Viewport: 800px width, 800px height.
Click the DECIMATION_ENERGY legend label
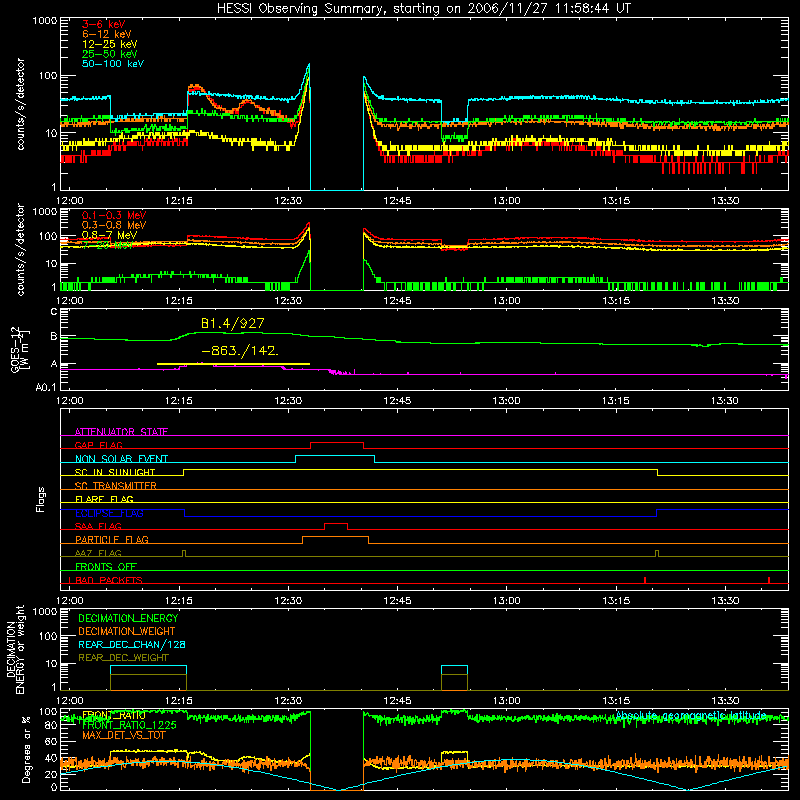[128, 618]
